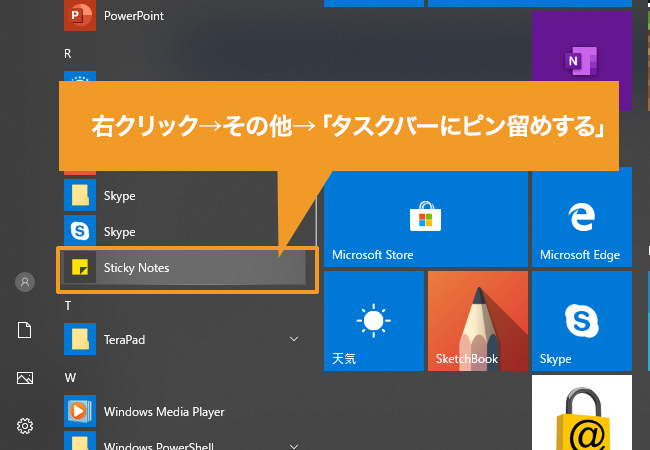This screenshot has width=650, height=450.
Task: Open the purple OneNote tile
Action: coord(581,62)
